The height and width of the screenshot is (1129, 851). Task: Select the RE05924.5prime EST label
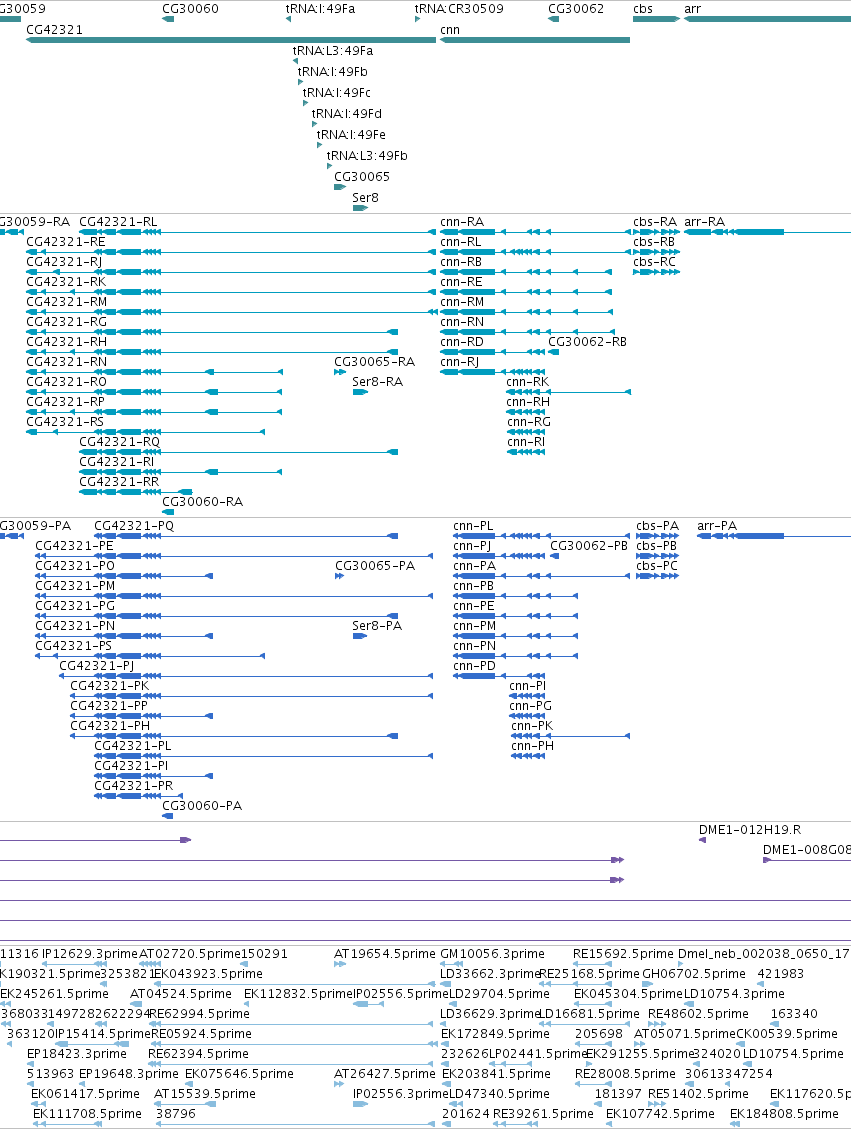(x=201, y=1033)
